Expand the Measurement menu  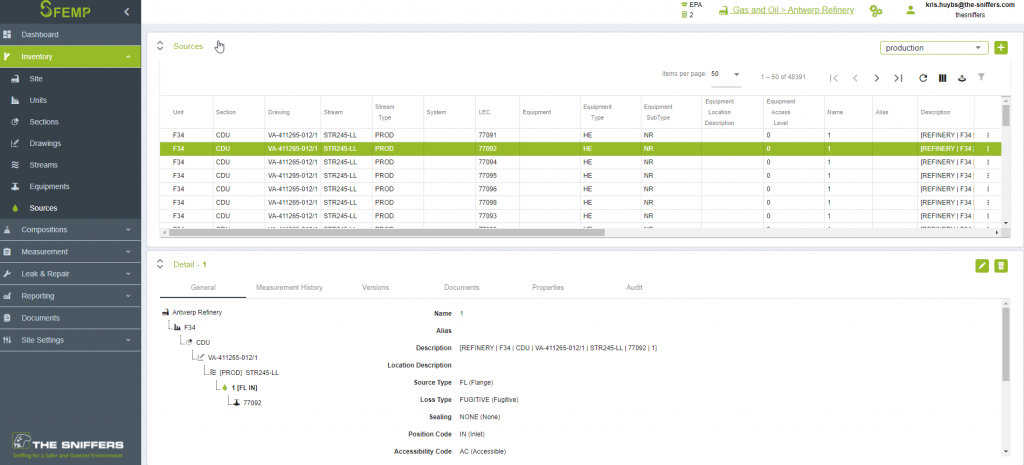70,252
